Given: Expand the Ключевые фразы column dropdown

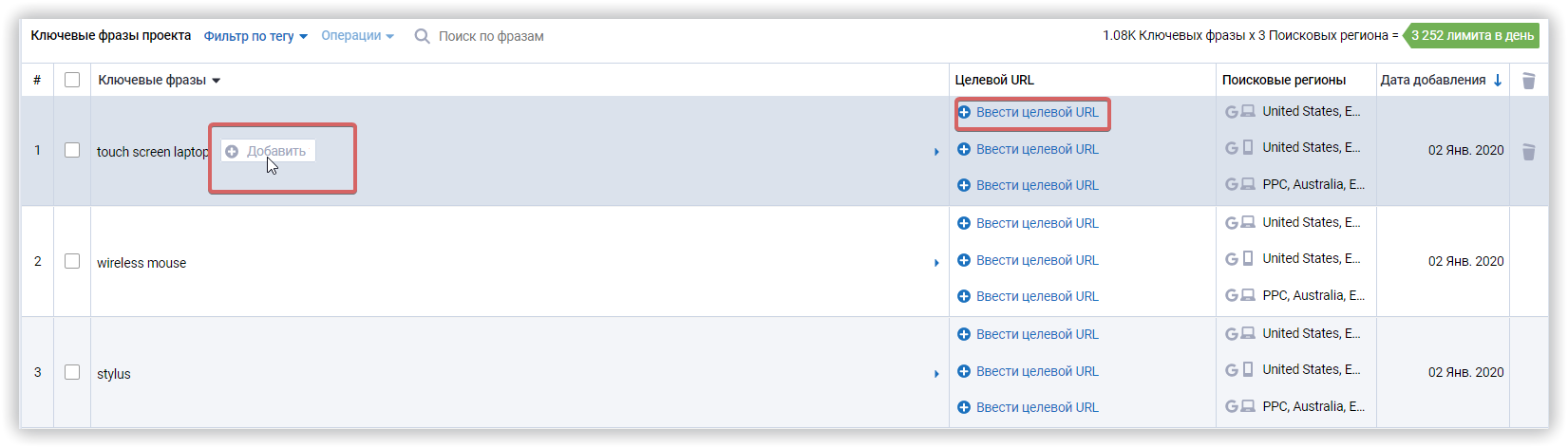Looking at the screenshot, I should (216, 81).
